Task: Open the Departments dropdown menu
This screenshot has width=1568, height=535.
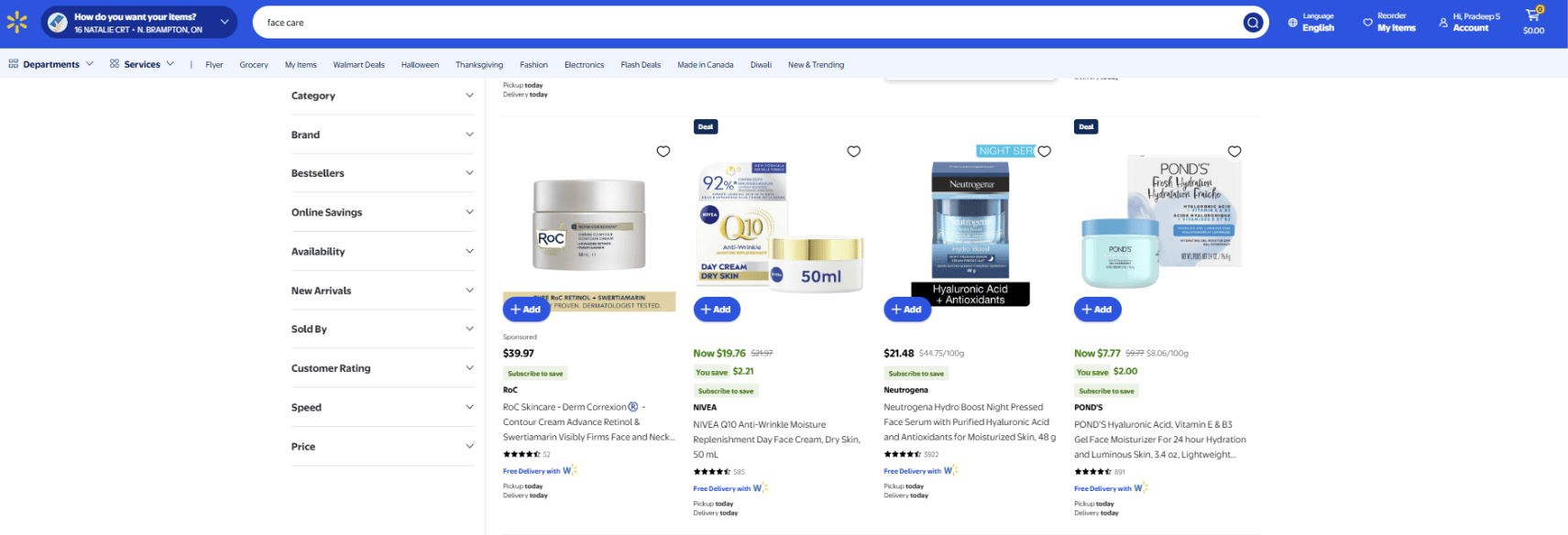Action: pyautogui.click(x=50, y=64)
